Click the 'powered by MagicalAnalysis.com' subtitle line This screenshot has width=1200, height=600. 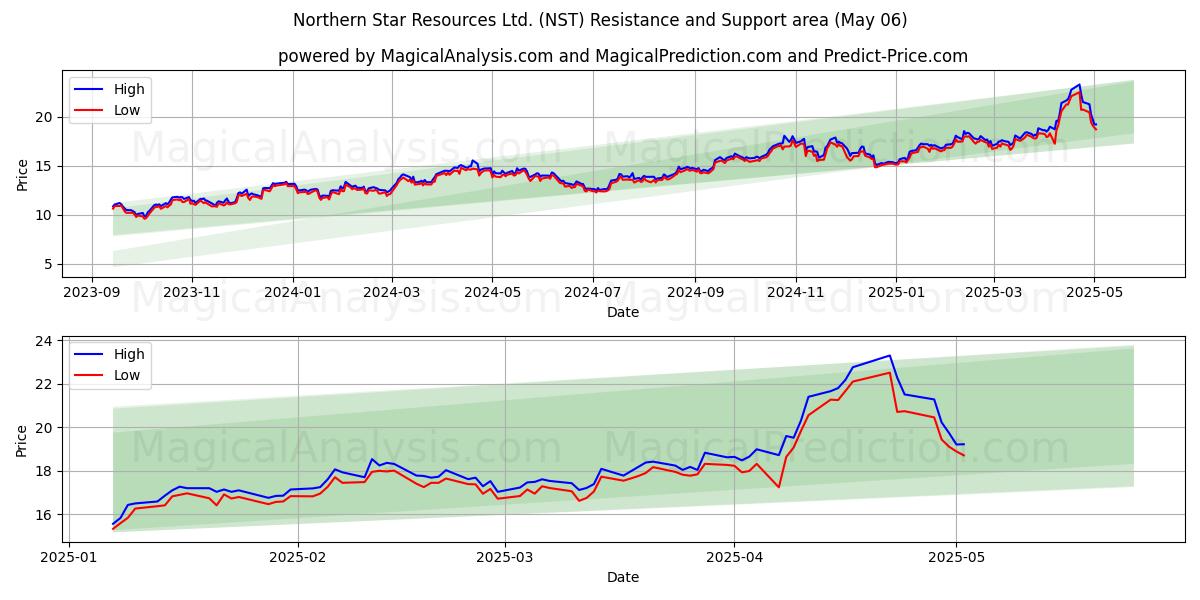pyautogui.click(x=622, y=56)
